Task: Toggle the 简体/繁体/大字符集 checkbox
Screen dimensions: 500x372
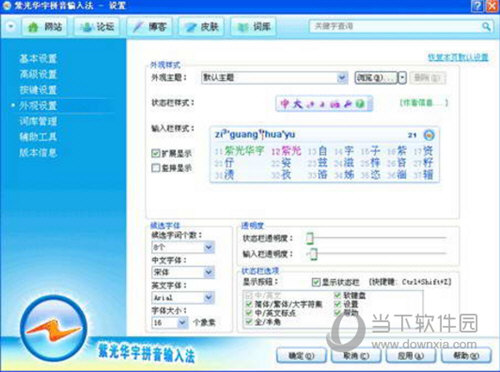Action: 249,304
